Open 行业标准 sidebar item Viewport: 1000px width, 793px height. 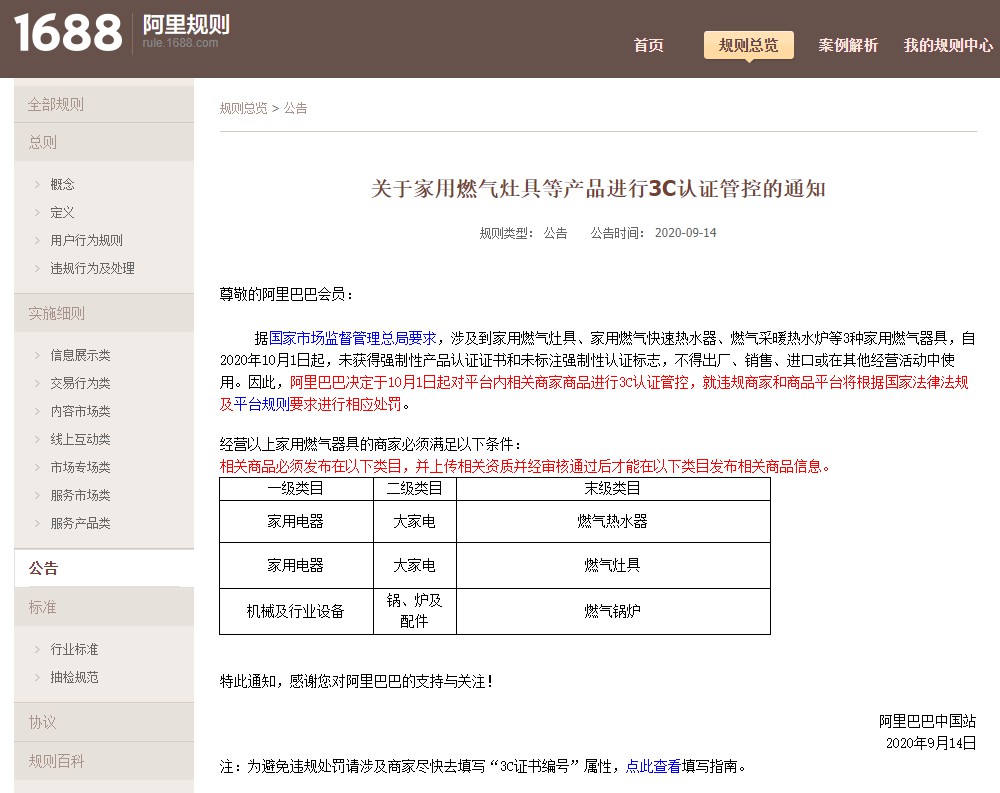point(75,649)
